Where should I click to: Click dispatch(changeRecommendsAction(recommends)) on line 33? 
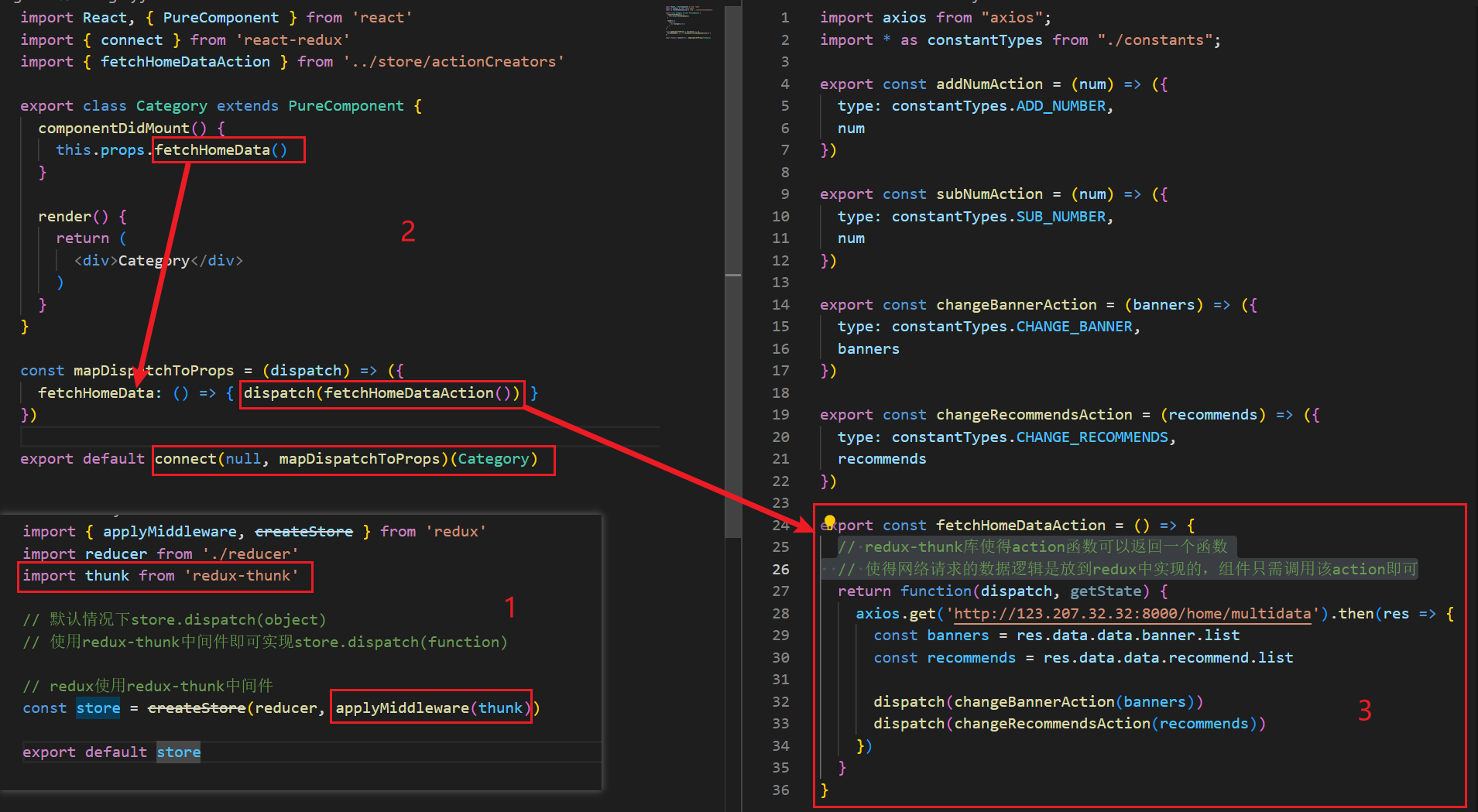(x=1070, y=724)
